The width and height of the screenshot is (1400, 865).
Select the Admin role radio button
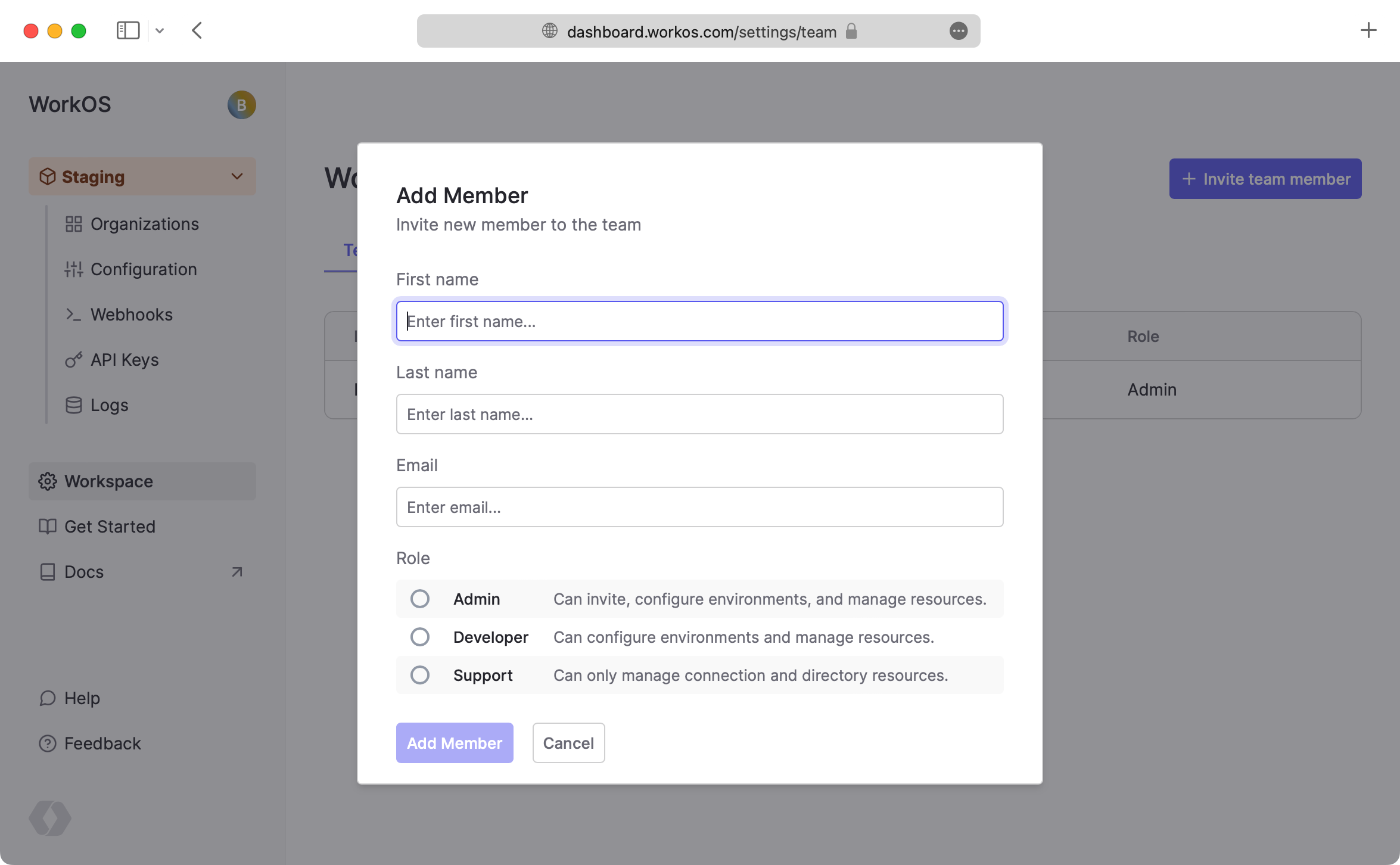[419, 599]
